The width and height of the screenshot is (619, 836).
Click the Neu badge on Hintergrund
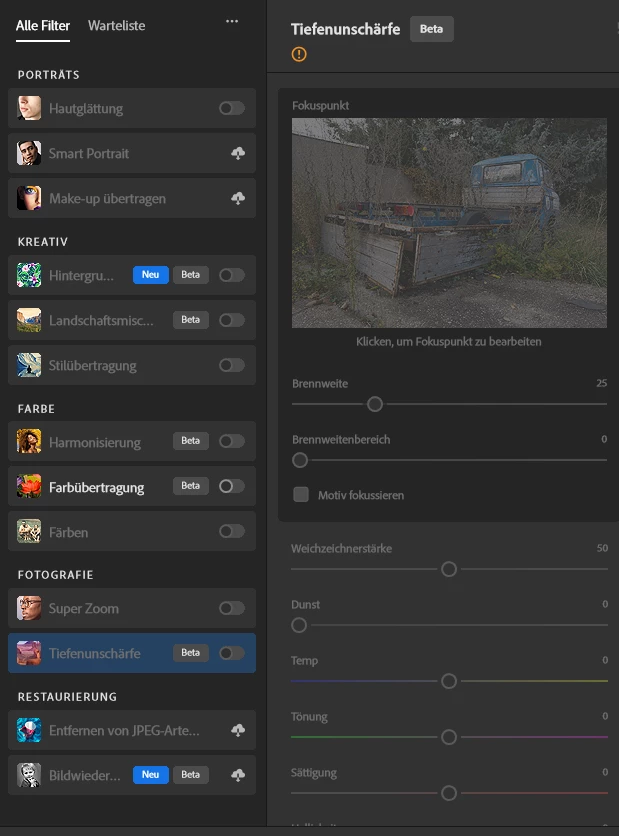point(150,275)
